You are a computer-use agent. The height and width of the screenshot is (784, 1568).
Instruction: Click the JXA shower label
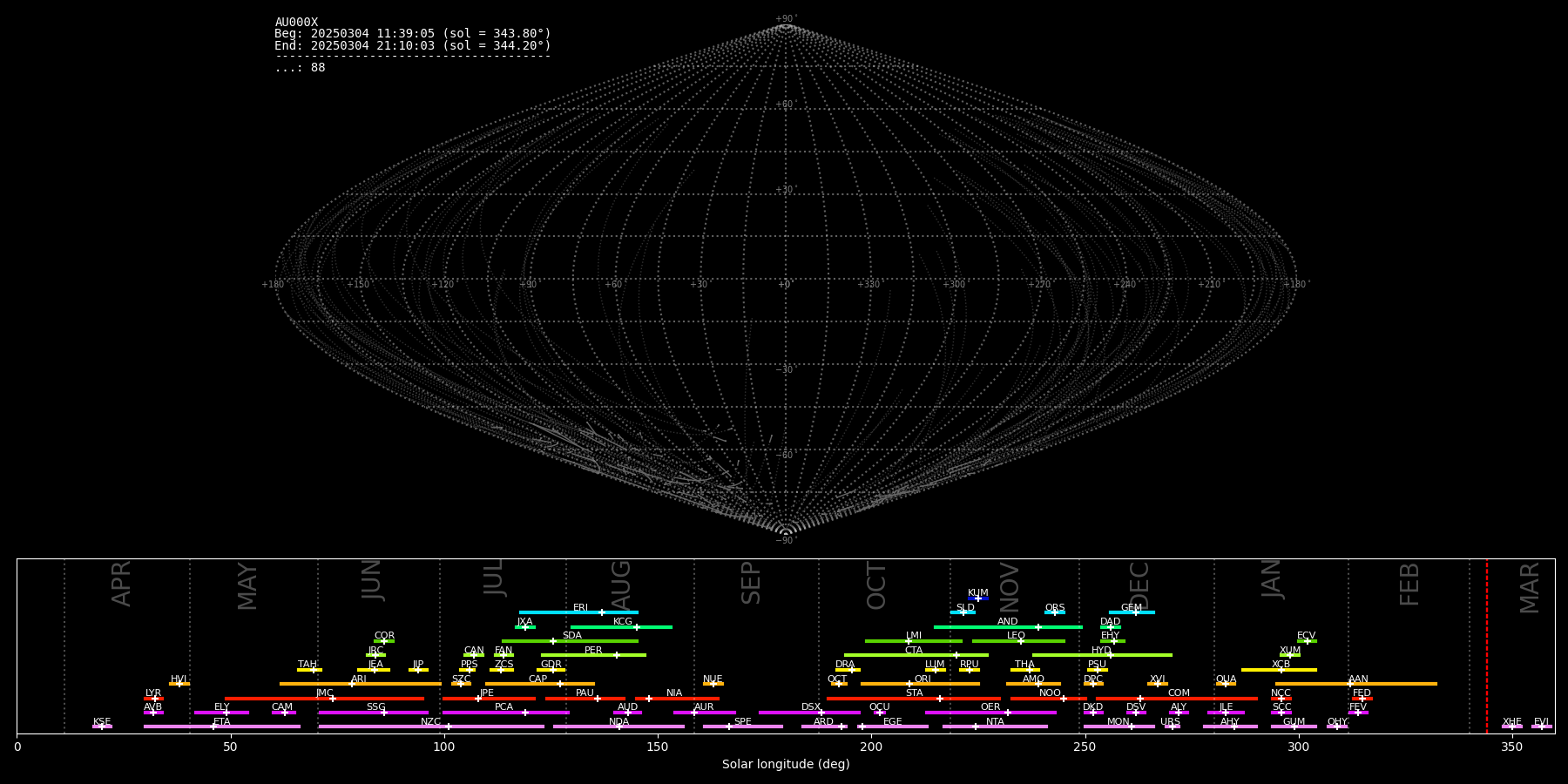(x=524, y=622)
